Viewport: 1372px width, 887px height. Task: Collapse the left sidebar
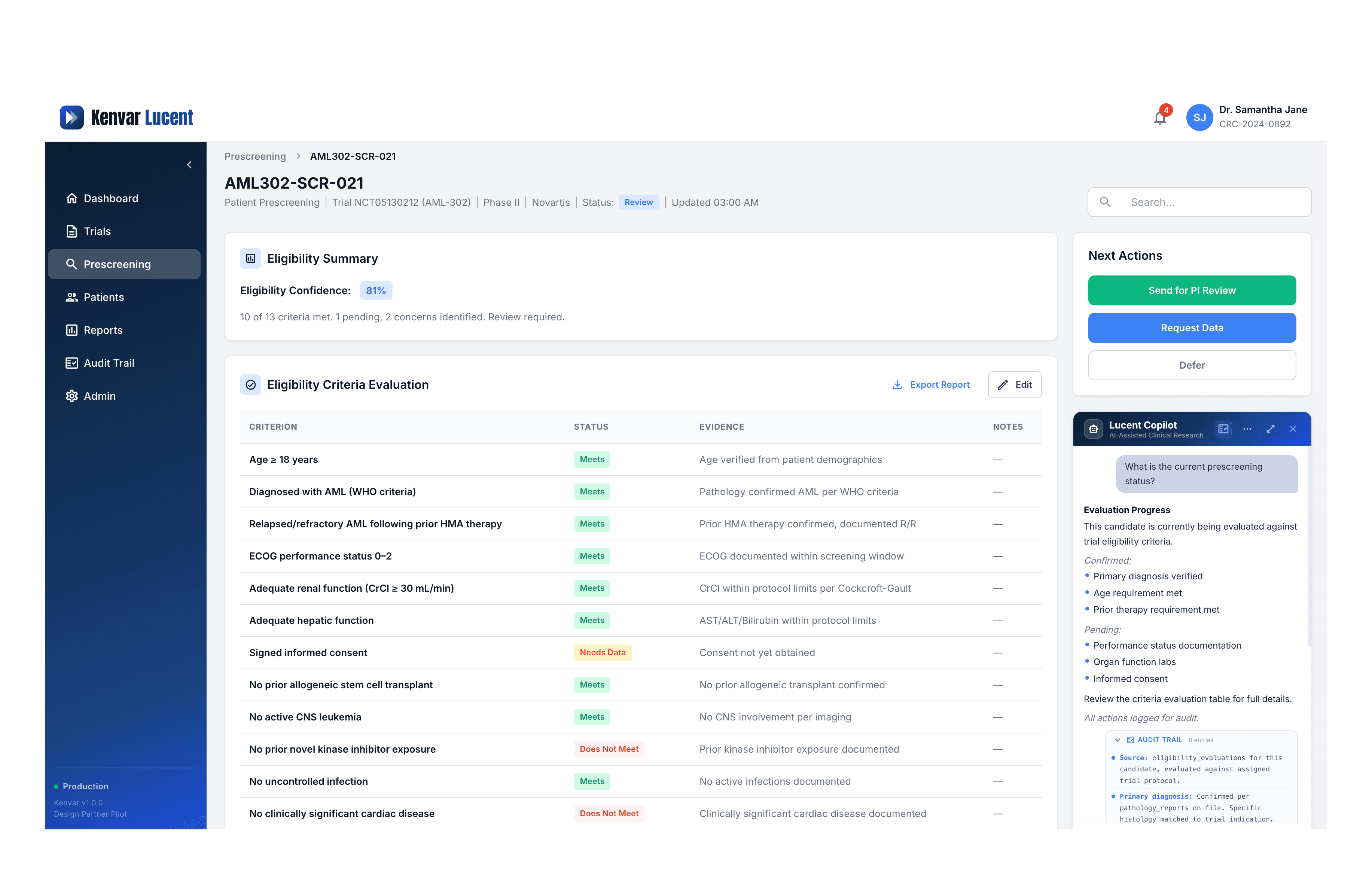(x=189, y=165)
